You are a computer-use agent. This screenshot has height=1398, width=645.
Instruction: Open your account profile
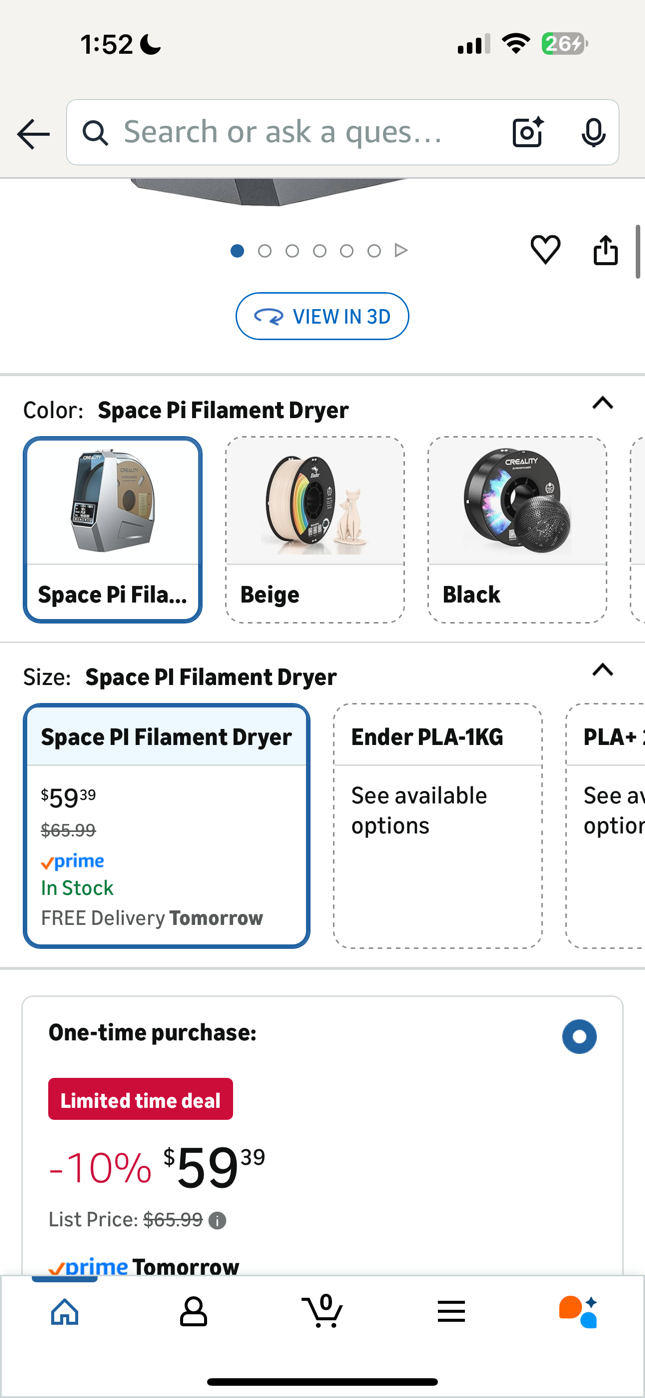pyautogui.click(x=193, y=1310)
